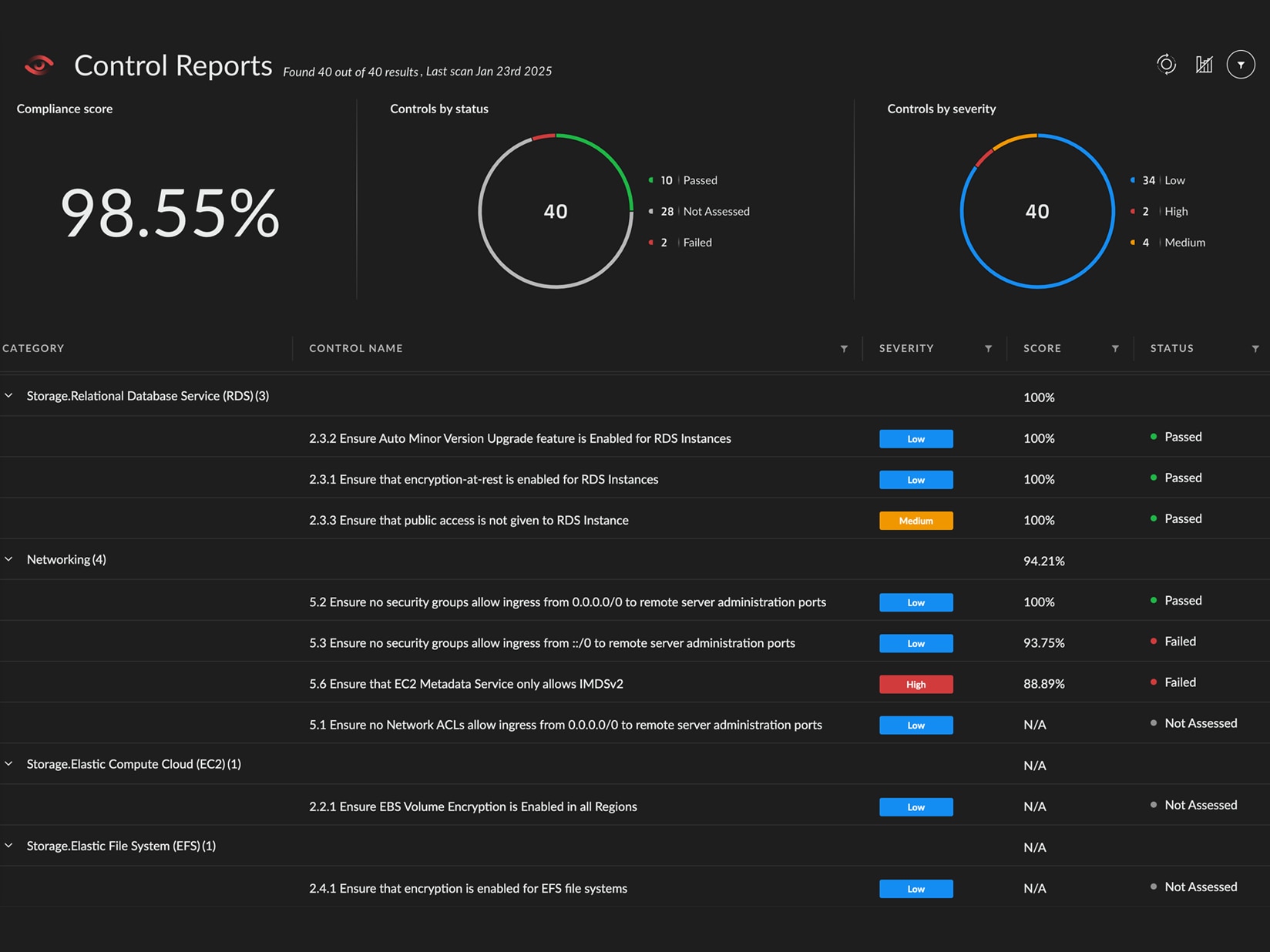The width and height of the screenshot is (1270, 952).
Task: Click the Controls by severity donut chart
Action: pos(1037,211)
